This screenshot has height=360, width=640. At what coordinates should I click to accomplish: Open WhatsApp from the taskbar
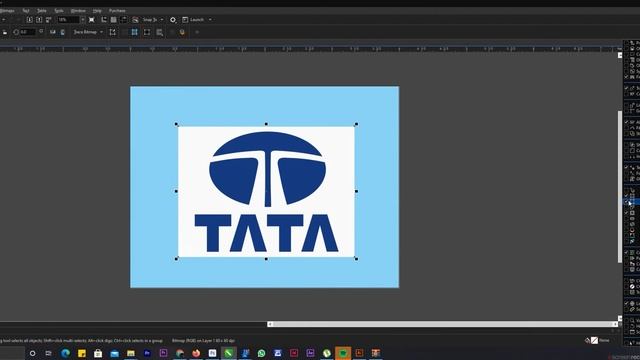click(261, 353)
